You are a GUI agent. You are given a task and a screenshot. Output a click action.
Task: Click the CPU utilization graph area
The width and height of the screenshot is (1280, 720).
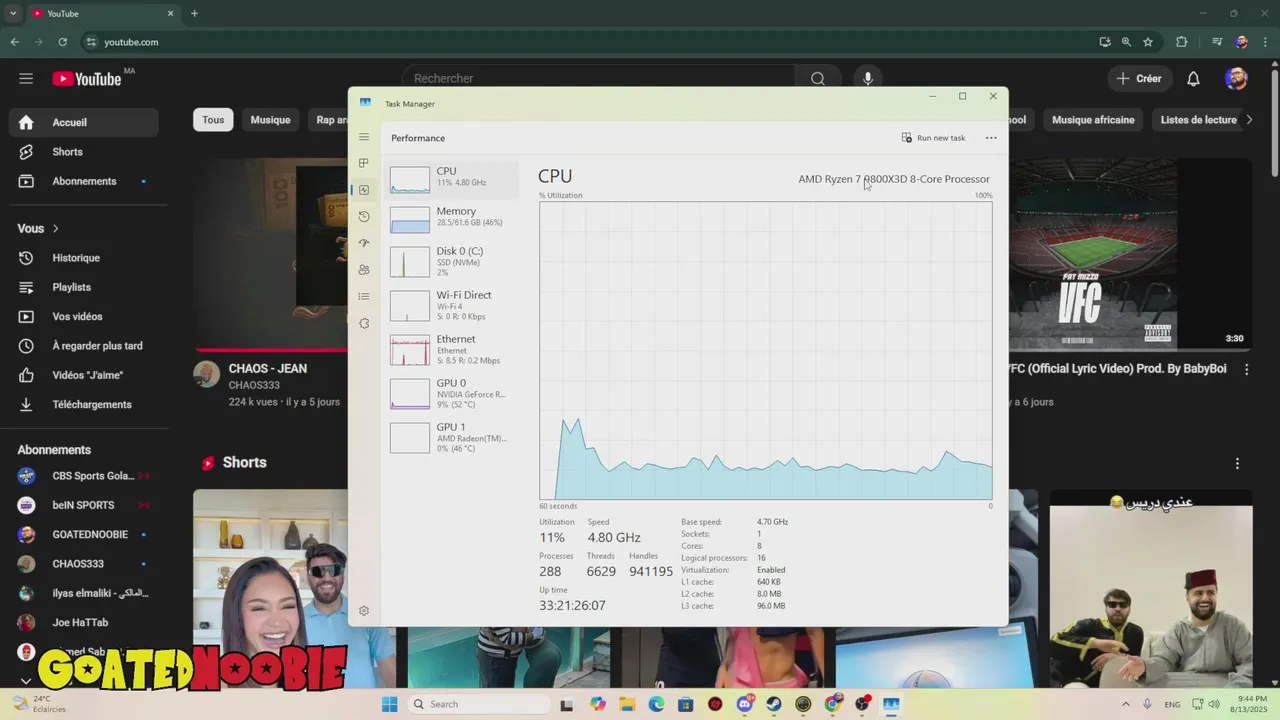(766, 350)
